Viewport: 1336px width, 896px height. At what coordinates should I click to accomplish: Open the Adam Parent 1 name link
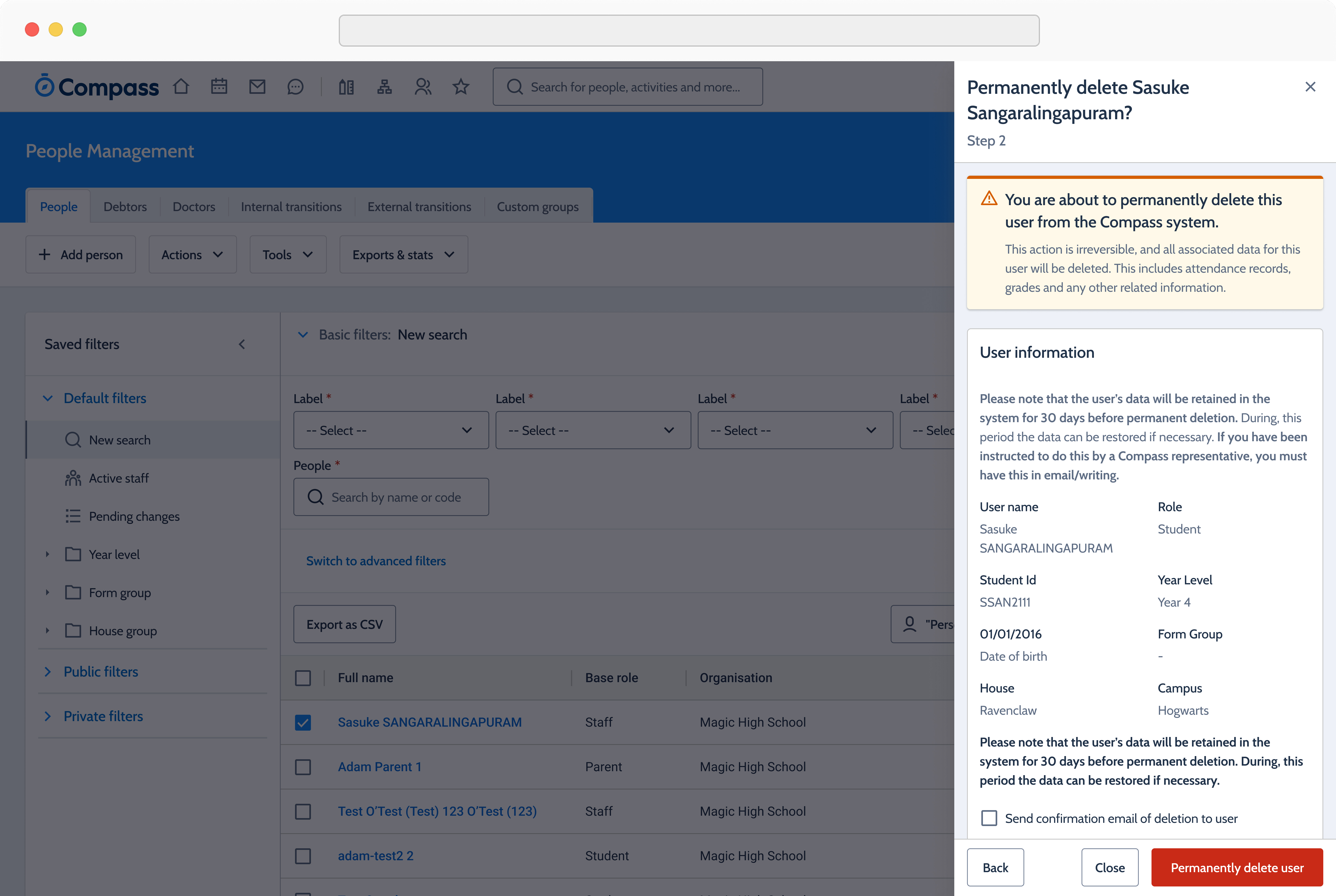click(380, 767)
